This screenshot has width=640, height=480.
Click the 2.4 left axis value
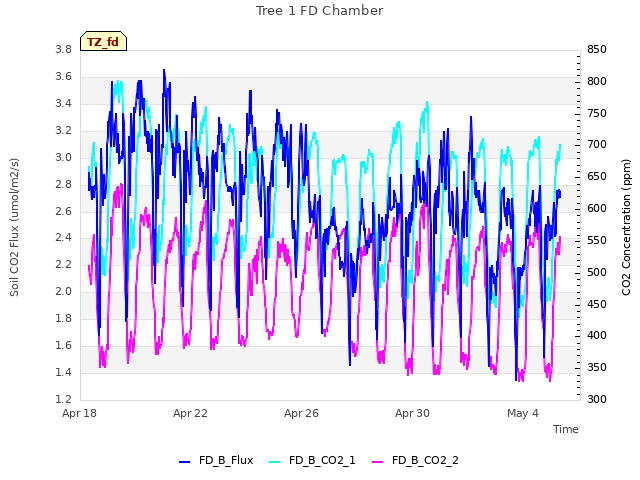[x=64, y=238]
